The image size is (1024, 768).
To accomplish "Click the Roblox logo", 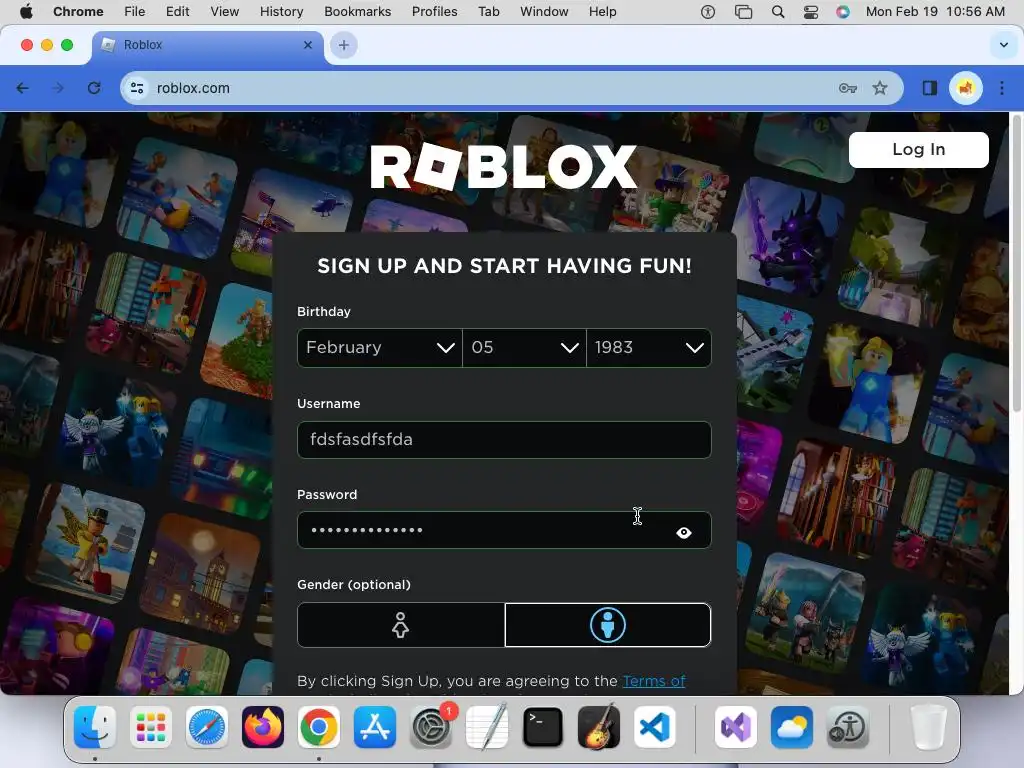I will [x=504, y=167].
